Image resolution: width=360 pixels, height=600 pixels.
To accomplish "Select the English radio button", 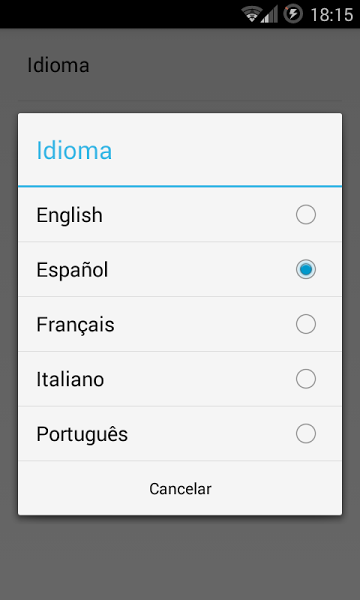I will click(x=306, y=214).
